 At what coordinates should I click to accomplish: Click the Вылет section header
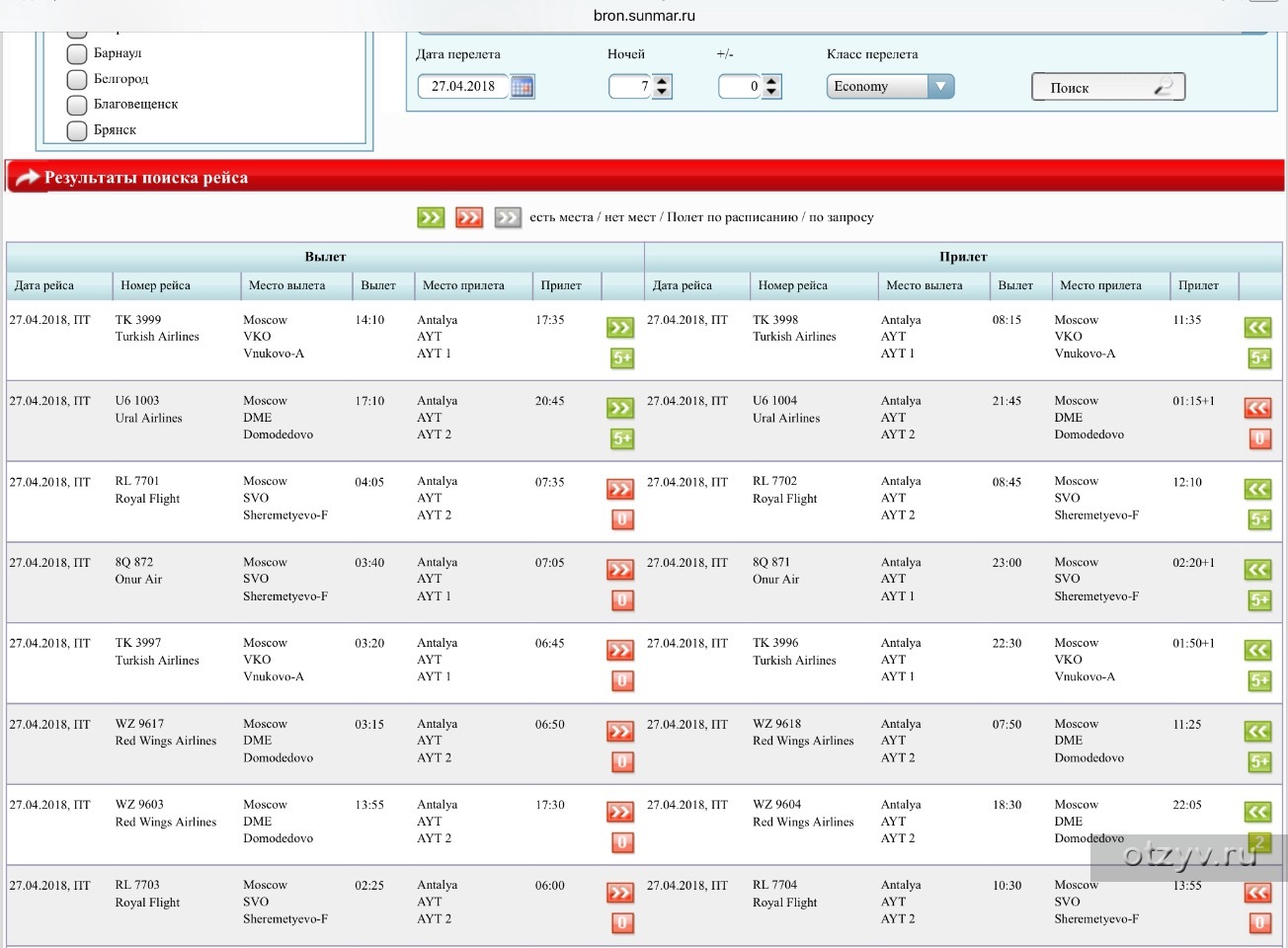click(325, 257)
